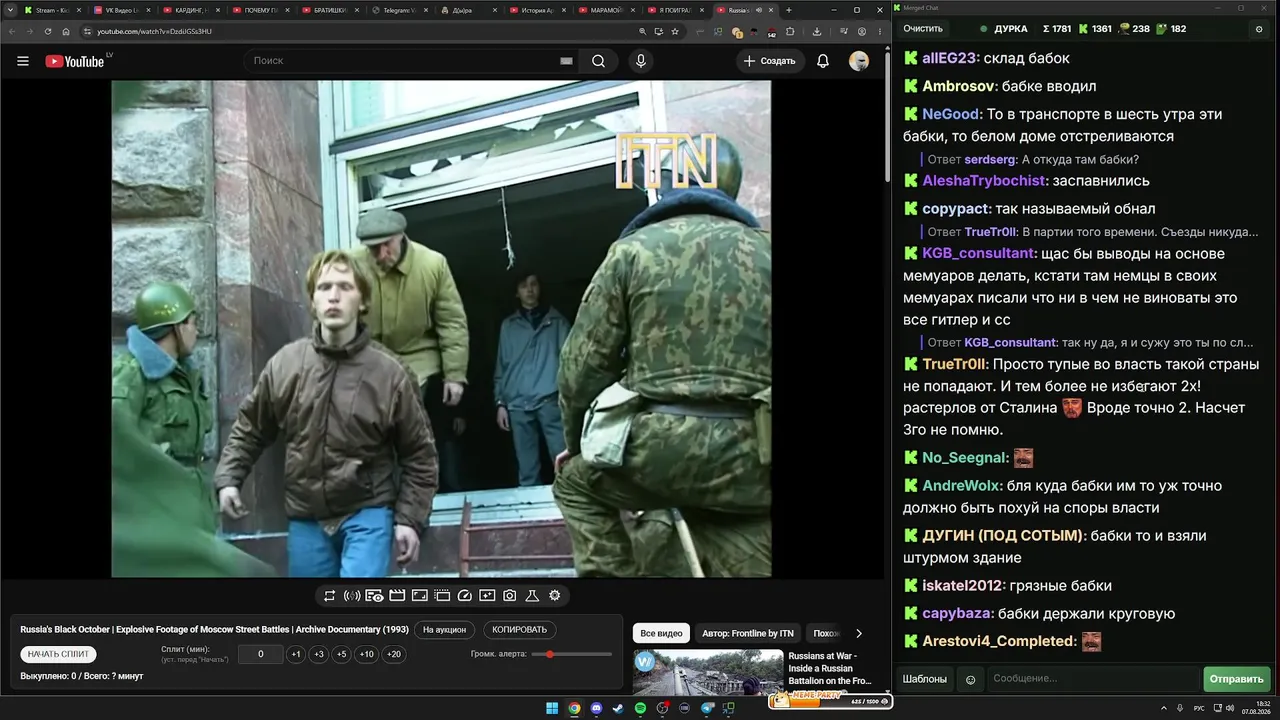Switch to the Telegram browser tab
Screen dimensions: 1280x720
click(x=399, y=10)
